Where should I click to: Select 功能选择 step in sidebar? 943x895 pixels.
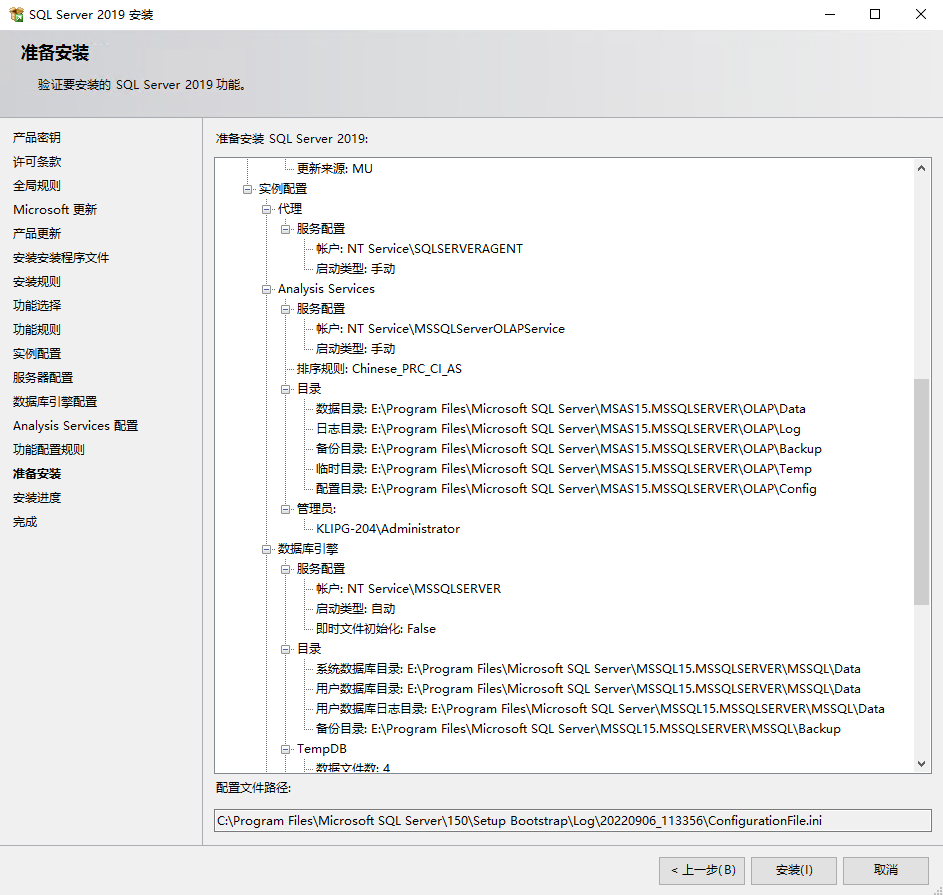37,306
